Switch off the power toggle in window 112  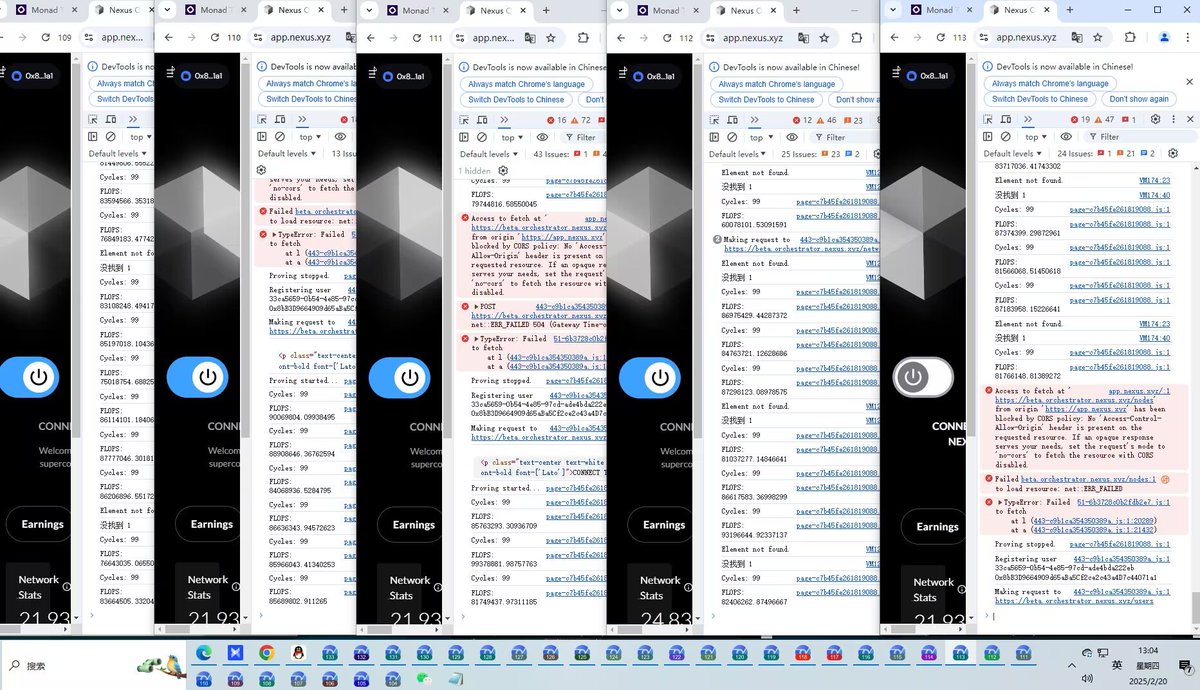coord(648,377)
